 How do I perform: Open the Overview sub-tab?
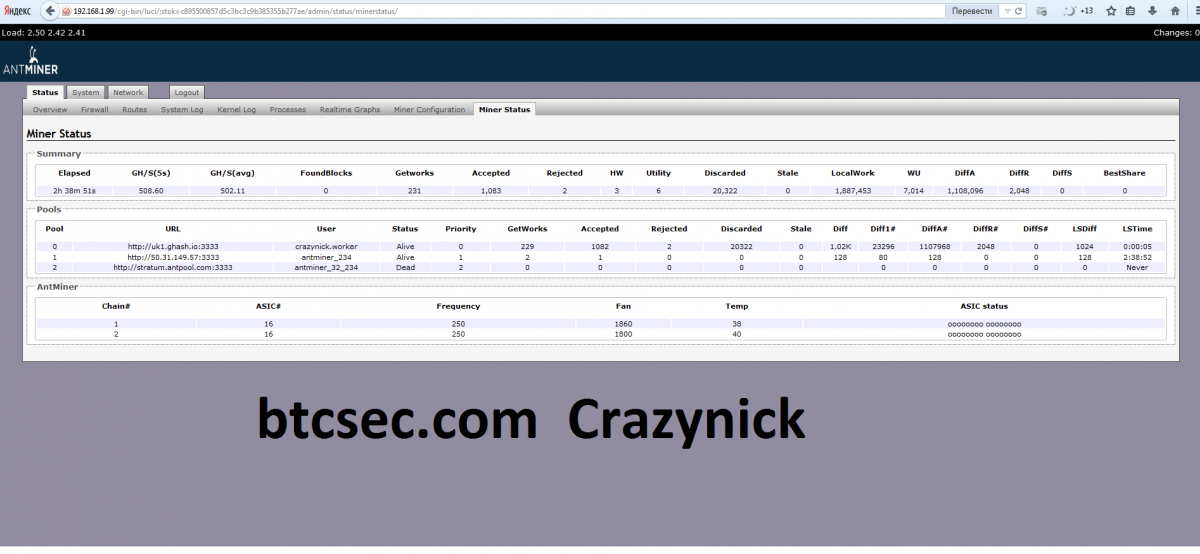pyautogui.click(x=50, y=109)
